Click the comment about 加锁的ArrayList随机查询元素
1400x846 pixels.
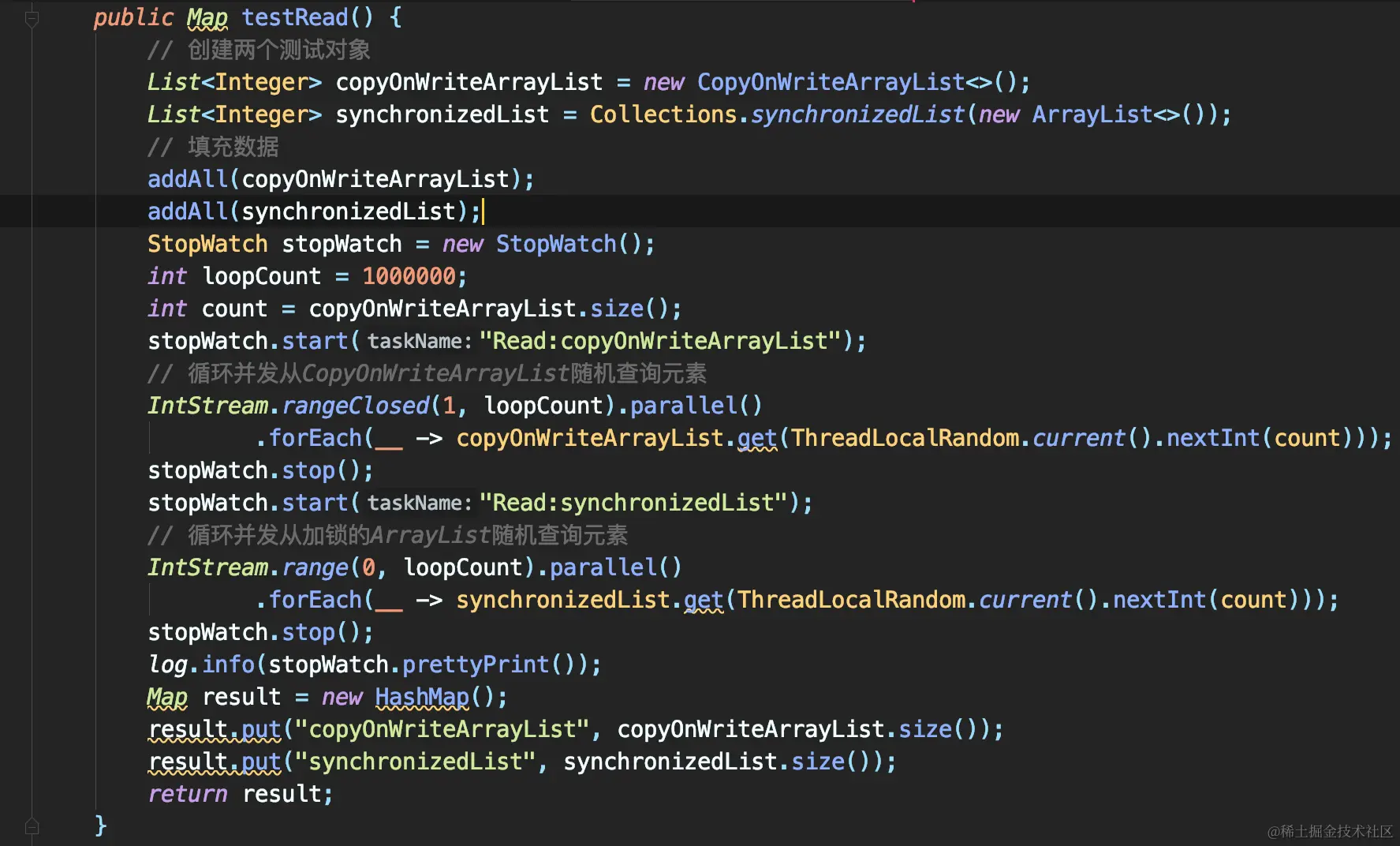387,535
